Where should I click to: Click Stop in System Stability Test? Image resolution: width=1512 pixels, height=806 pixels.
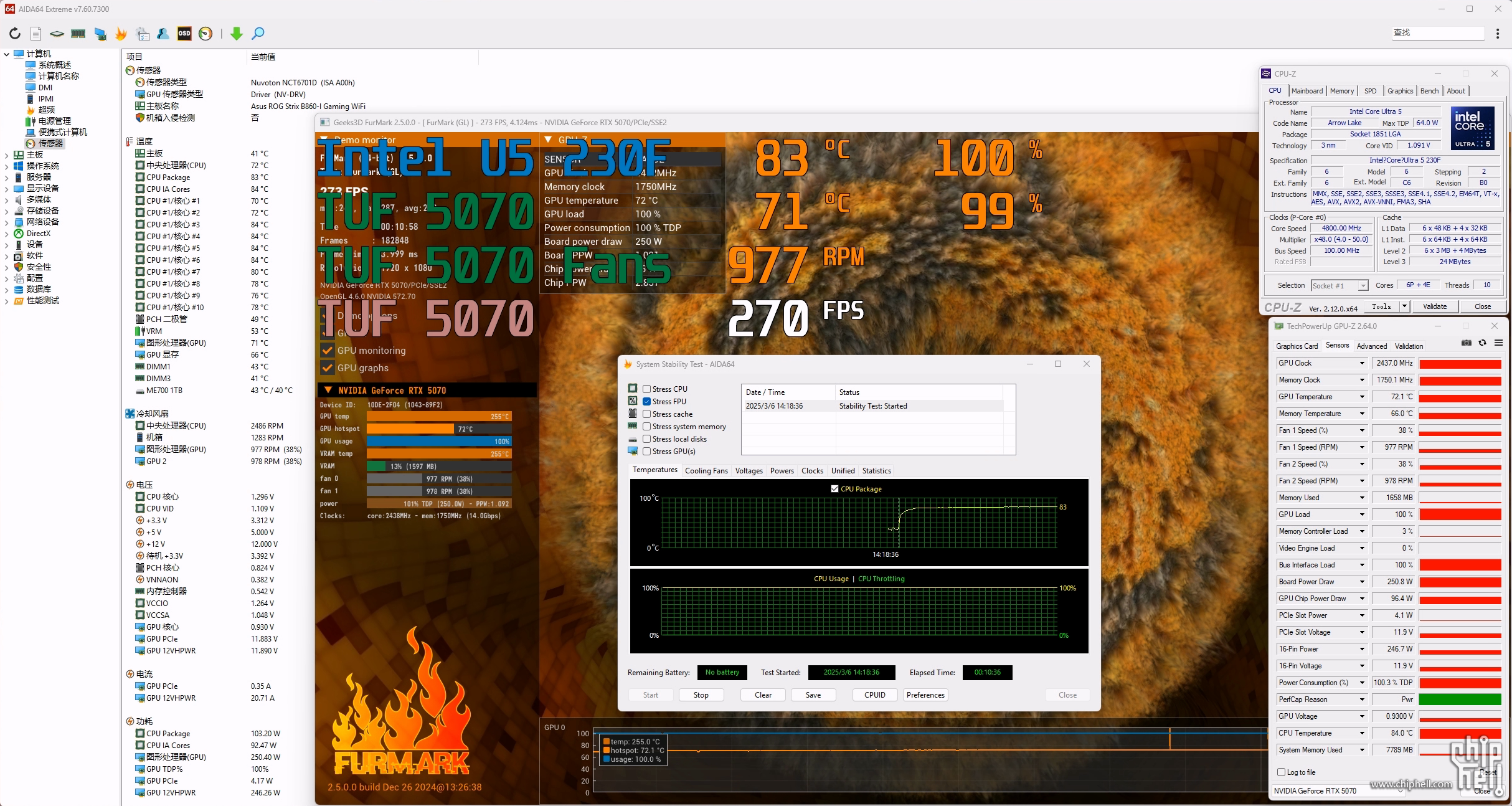[x=701, y=695]
